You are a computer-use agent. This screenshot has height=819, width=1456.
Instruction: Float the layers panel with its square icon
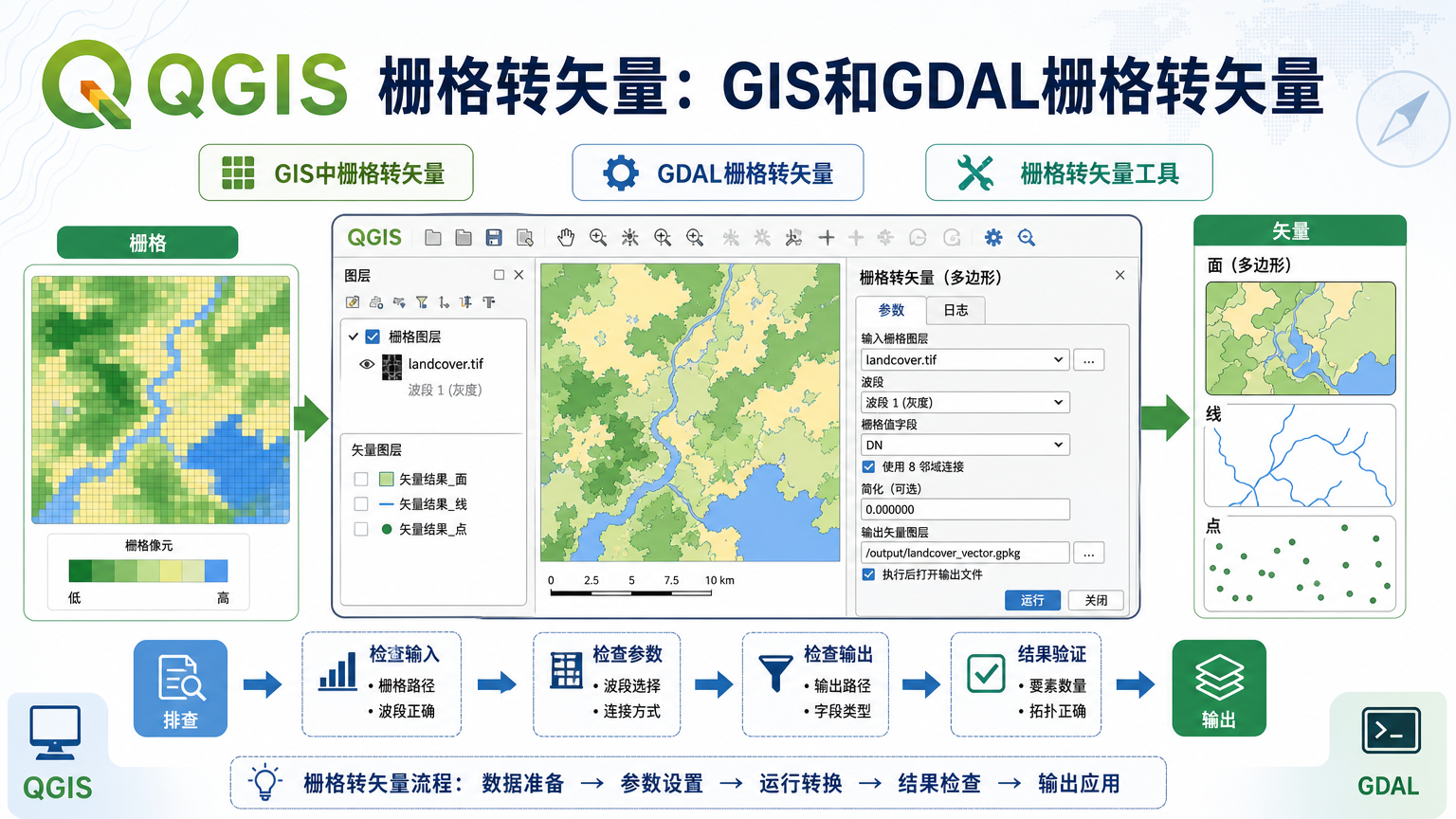499,275
